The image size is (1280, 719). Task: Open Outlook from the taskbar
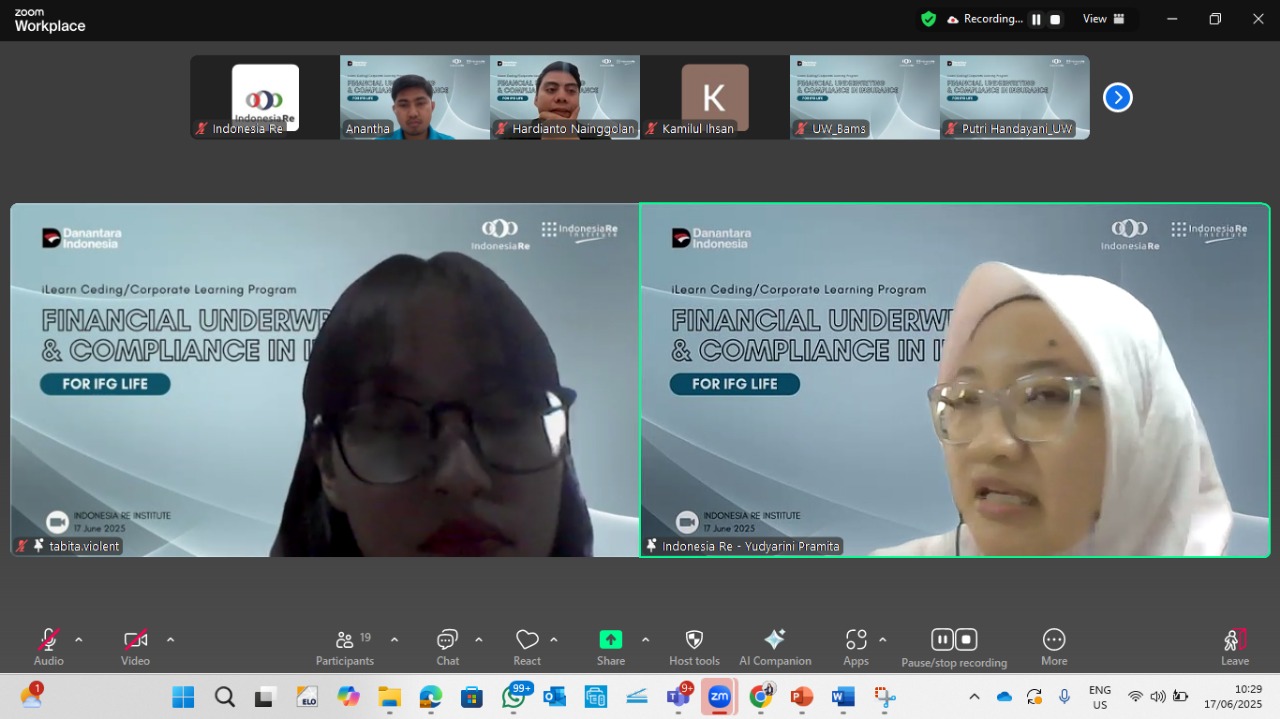click(555, 697)
